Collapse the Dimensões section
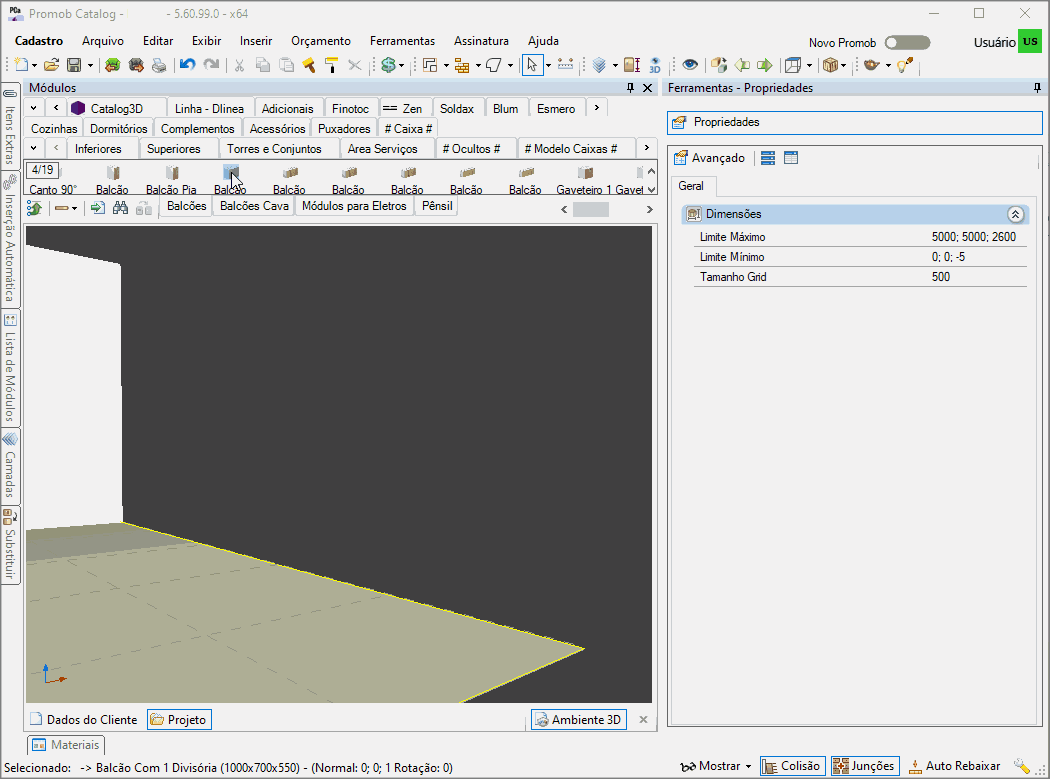1050x779 pixels. pos(1015,214)
